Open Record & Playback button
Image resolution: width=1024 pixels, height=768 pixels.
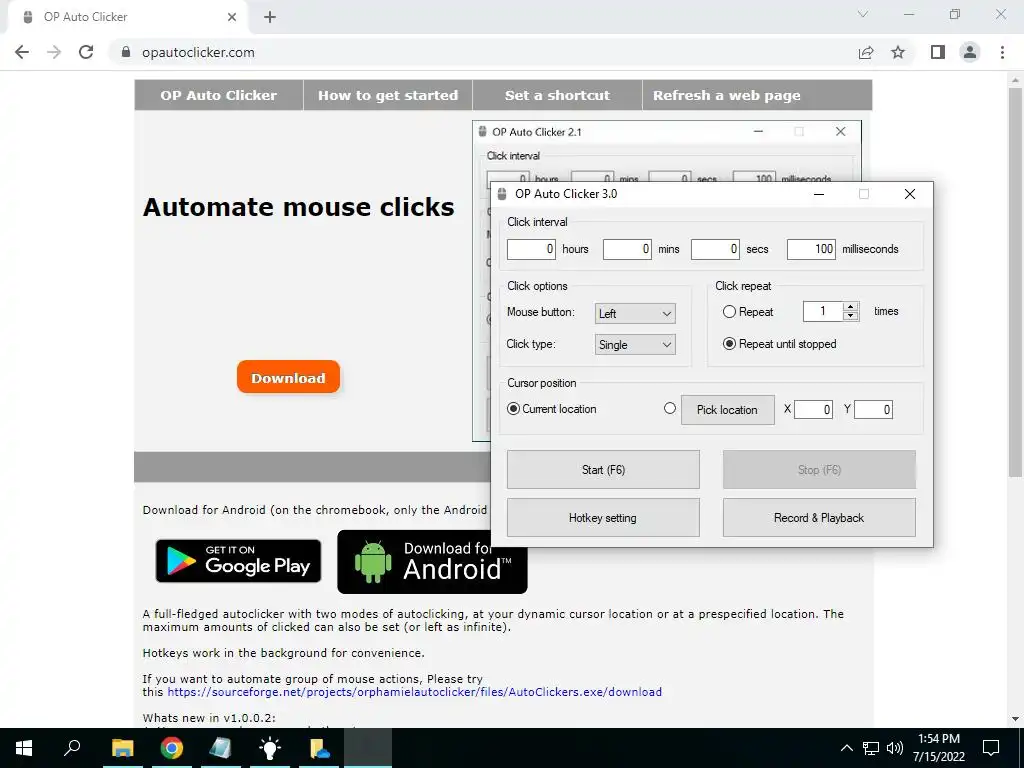click(819, 518)
